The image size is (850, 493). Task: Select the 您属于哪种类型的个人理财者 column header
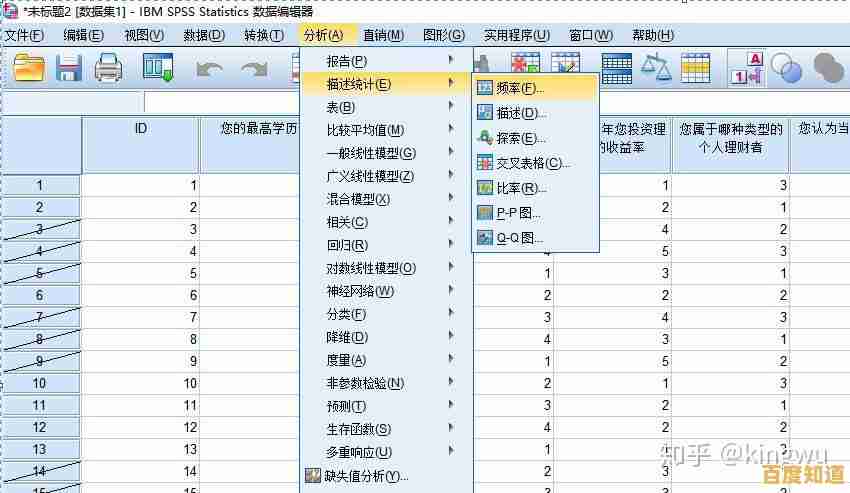(730, 144)
